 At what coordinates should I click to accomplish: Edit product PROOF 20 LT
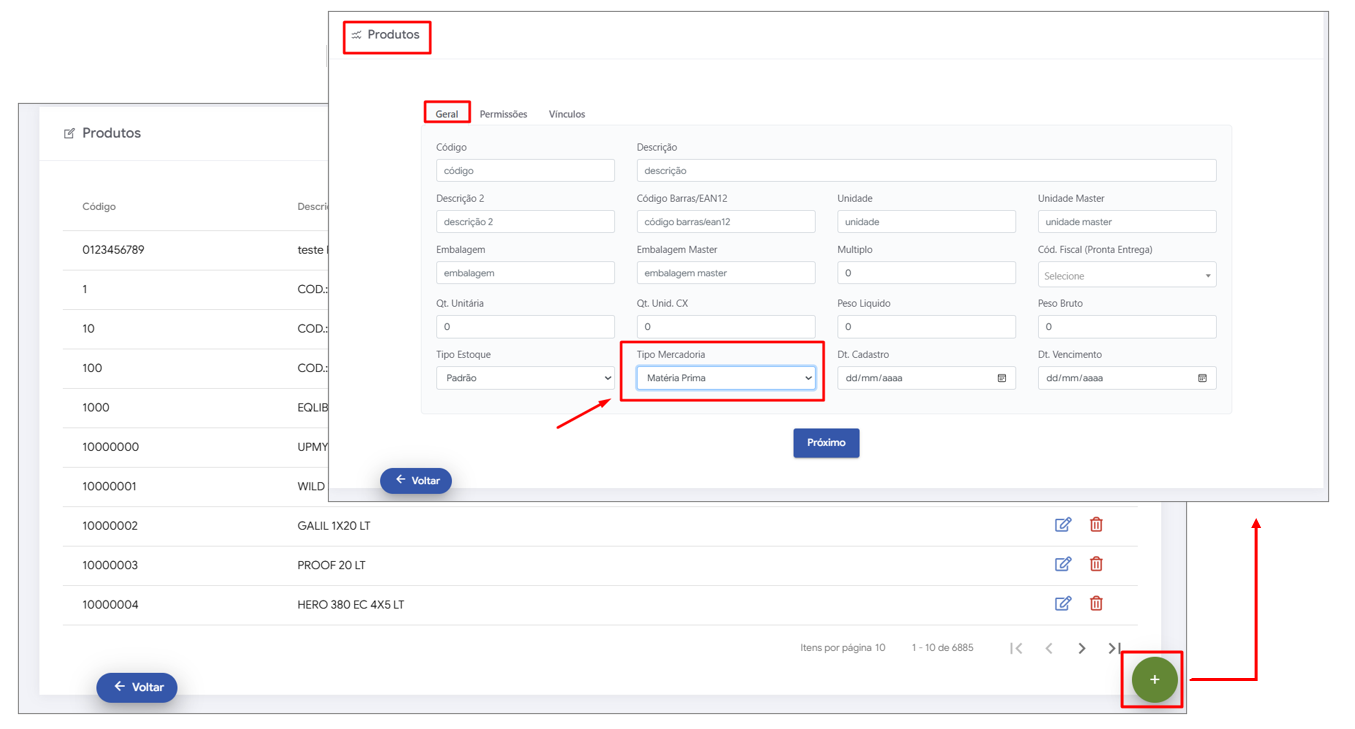click(1063, 564)
